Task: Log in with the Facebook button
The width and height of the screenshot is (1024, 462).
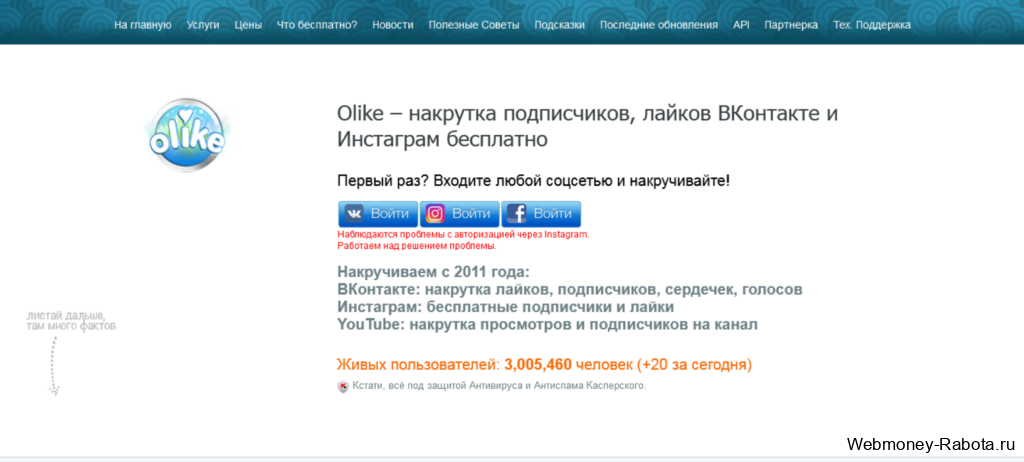Action: 541,214
